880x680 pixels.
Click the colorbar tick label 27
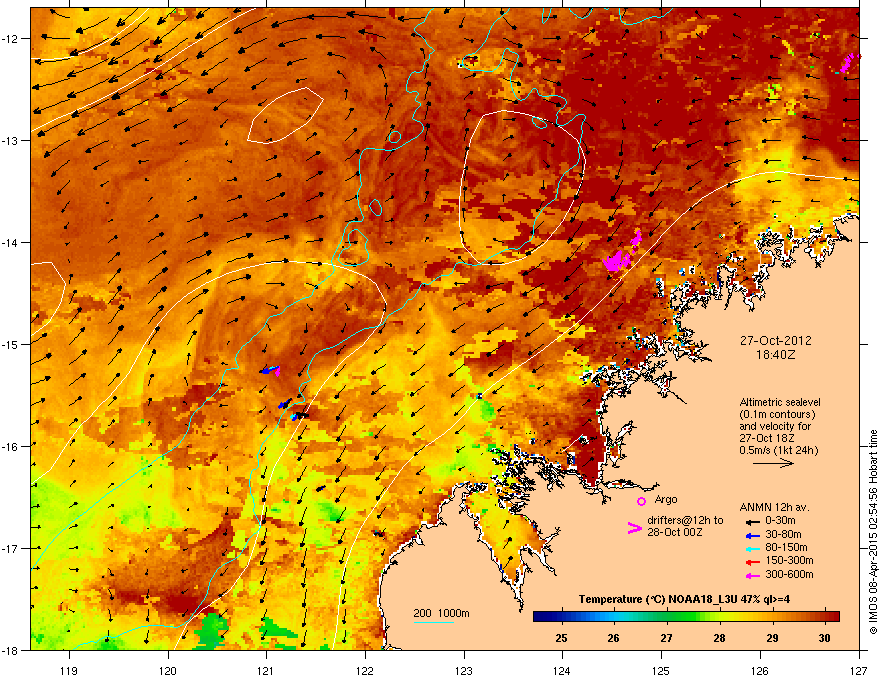coord(666,638)
